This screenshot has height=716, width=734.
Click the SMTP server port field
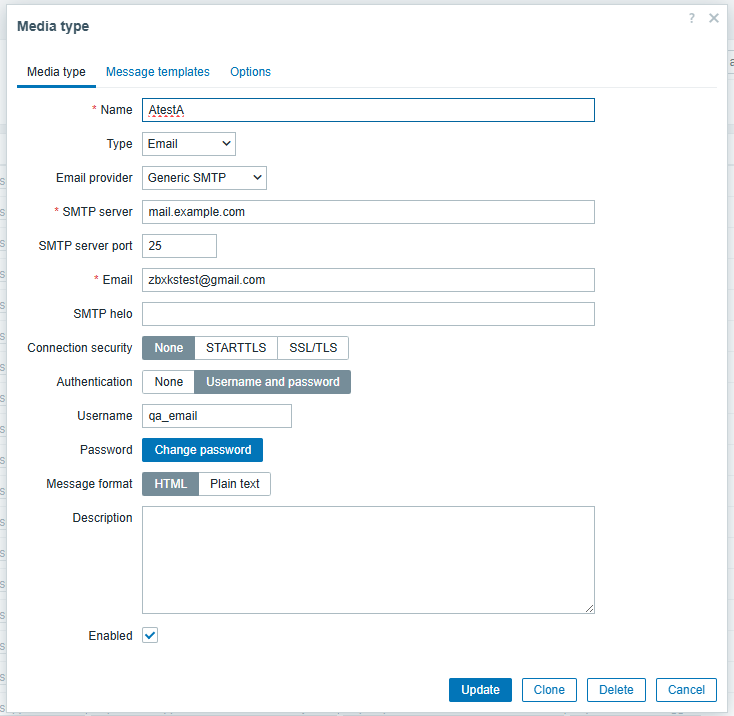[x=179, y=246]
